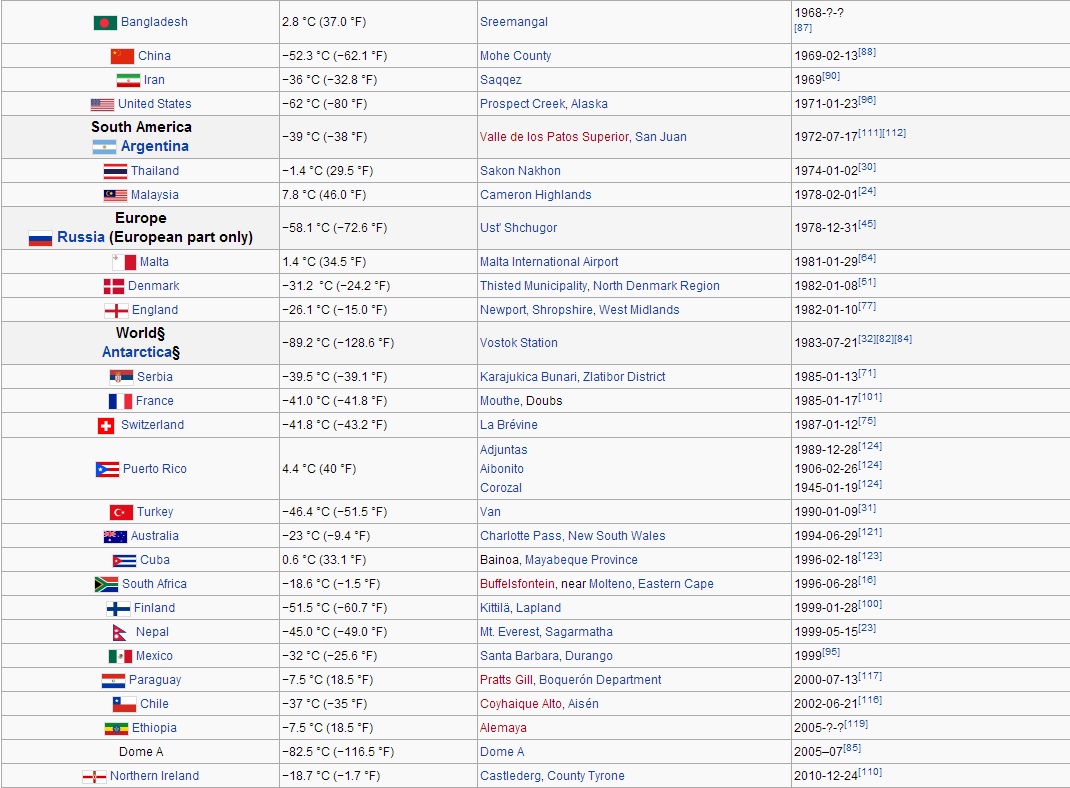Open the Adjuntas link

504,450
